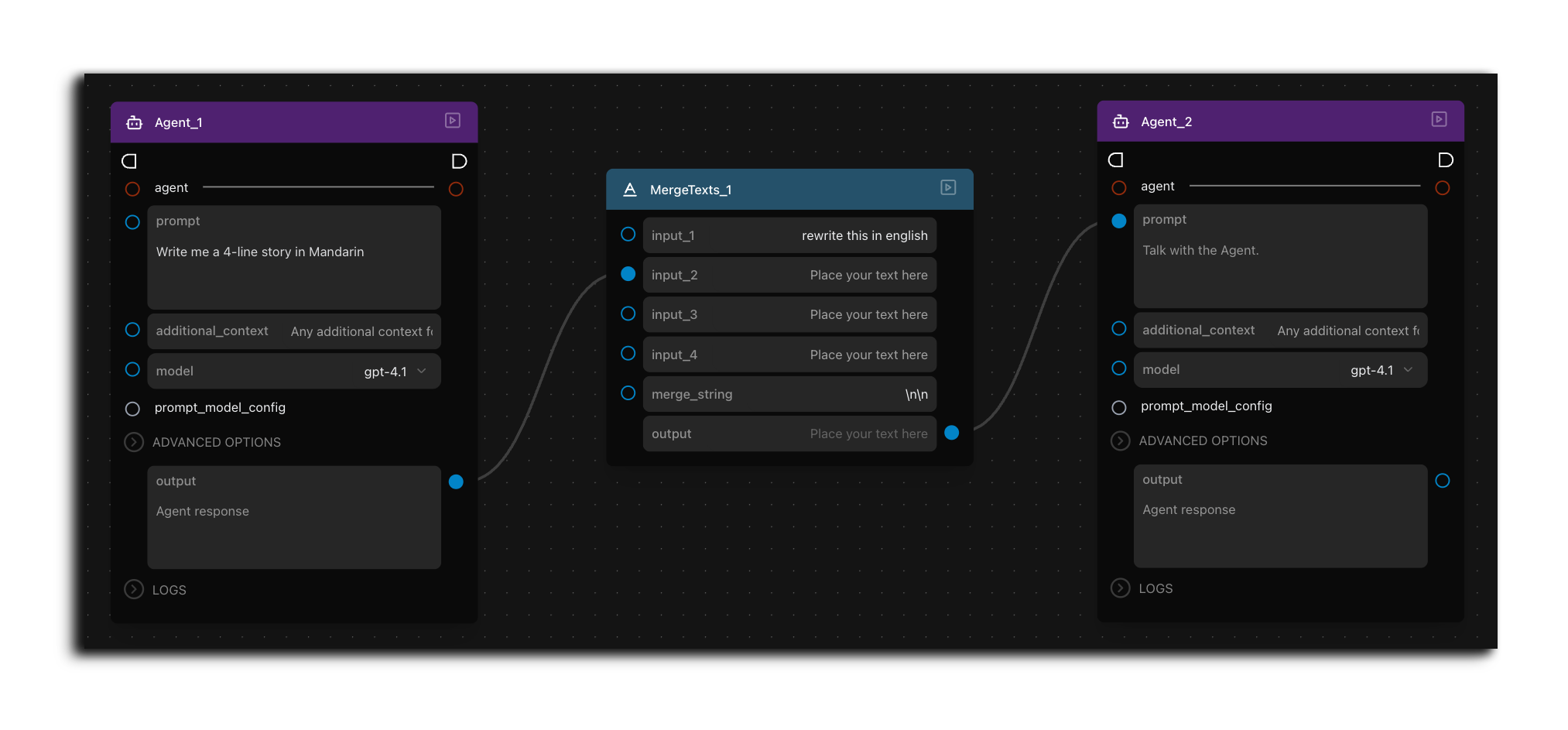Click Agent_2 flow output connector at top right
The height and width of the screenshot is (730, 1568).
click(1445, 160)
